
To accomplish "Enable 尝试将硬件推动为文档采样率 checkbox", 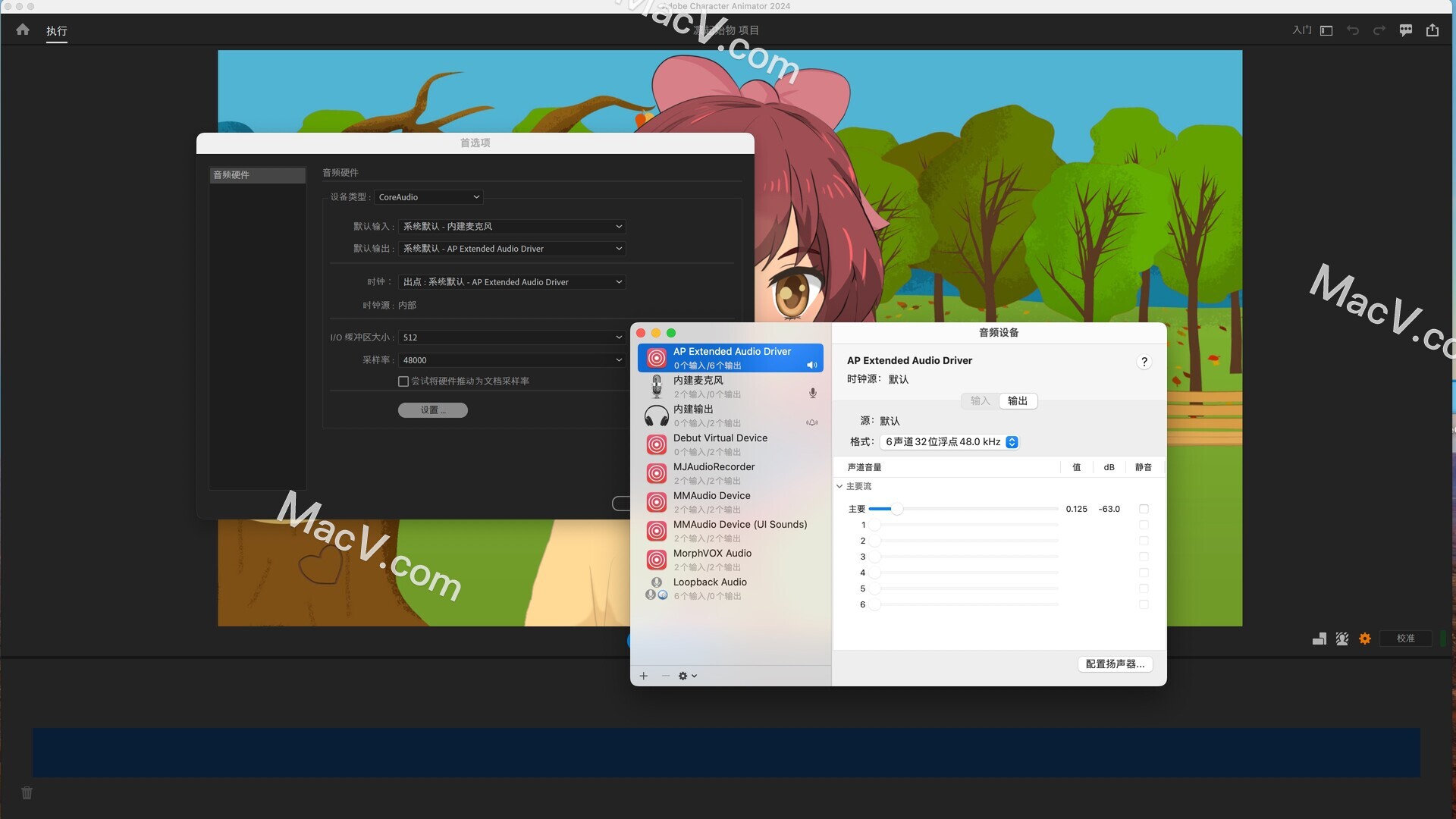I will [403, 381].
